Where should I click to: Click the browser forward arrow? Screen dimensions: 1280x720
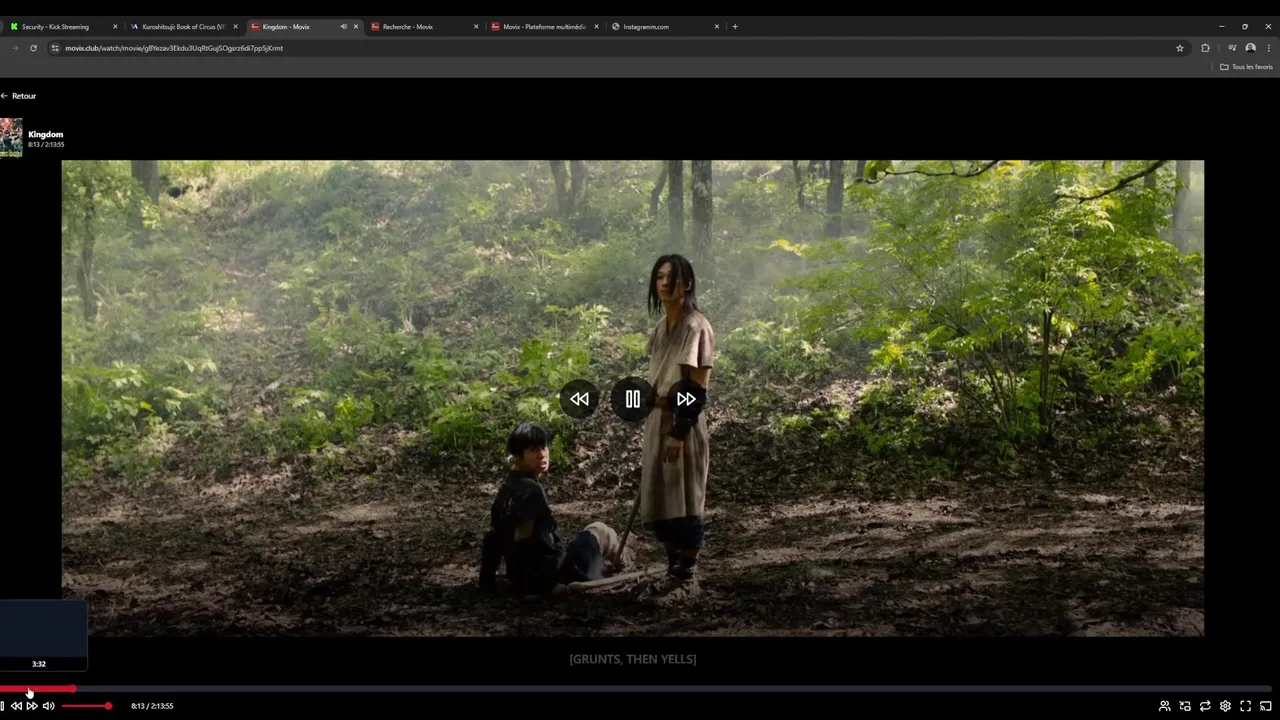tap(14, 48)
